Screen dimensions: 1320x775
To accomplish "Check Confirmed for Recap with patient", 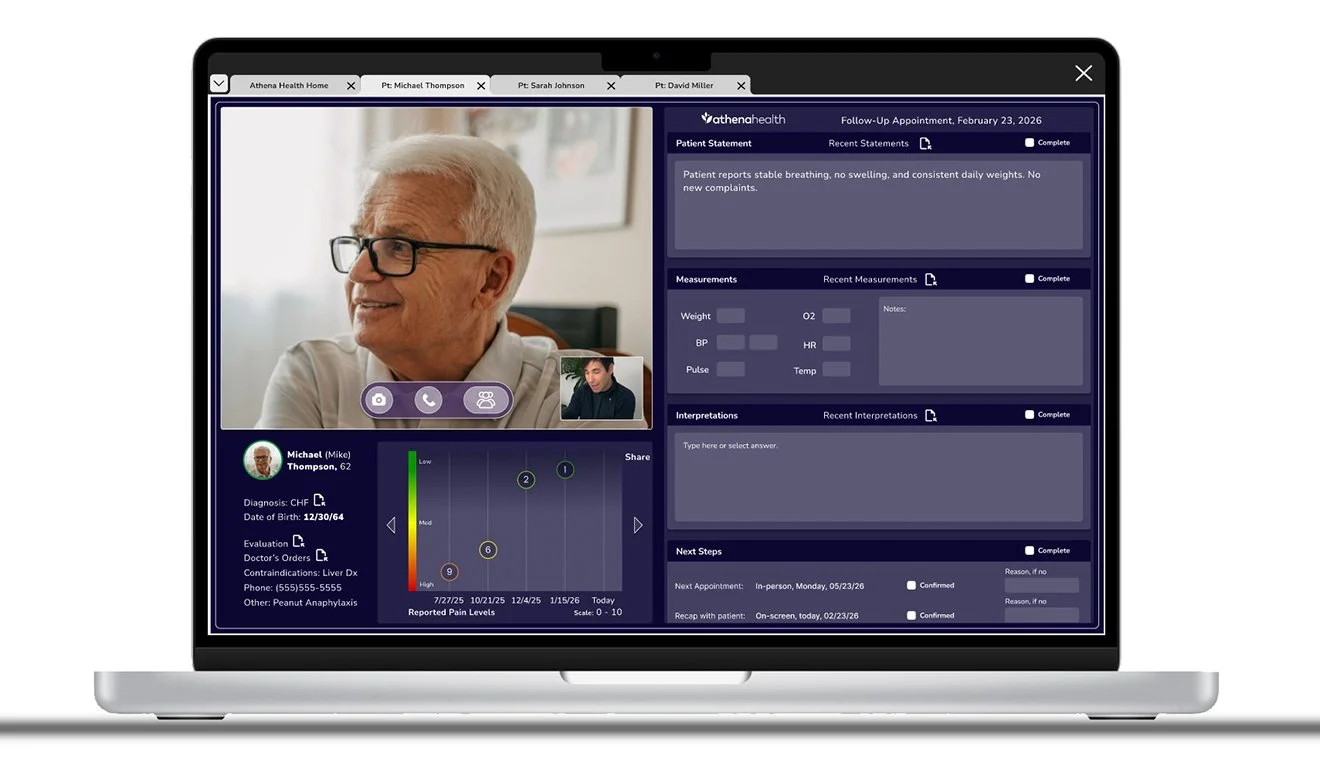I will [x=911, y=615].
